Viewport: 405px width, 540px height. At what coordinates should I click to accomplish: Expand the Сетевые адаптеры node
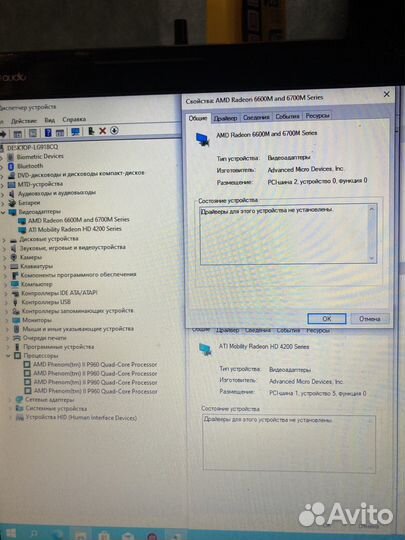(10, 400)
